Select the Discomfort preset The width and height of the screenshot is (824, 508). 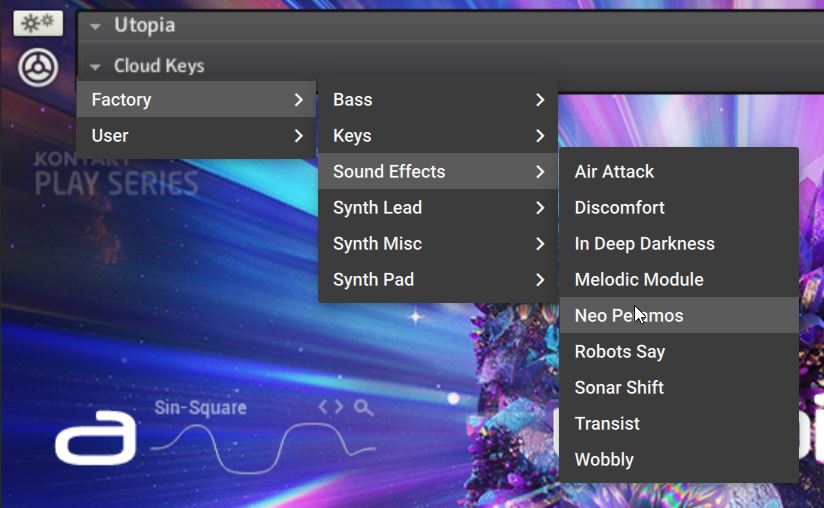coord(679,208)
